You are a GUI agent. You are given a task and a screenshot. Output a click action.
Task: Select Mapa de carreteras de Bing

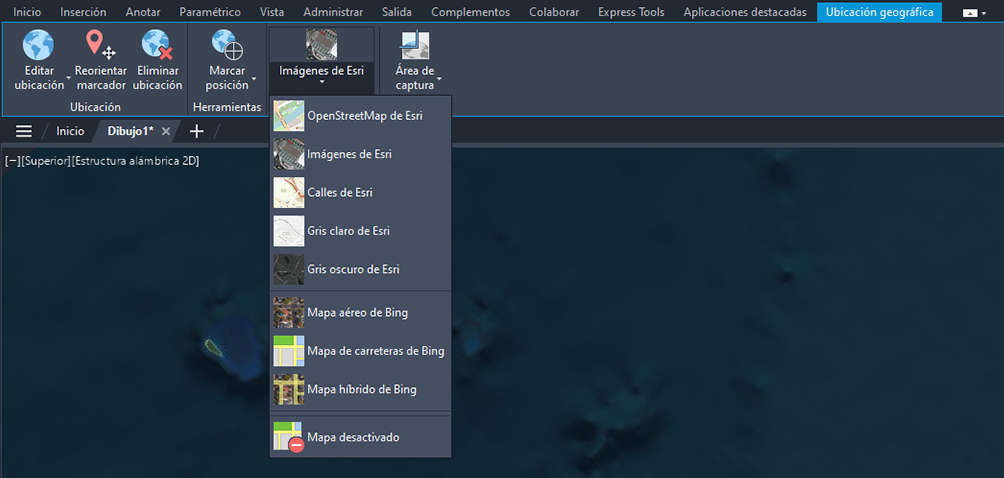[361, 351]
